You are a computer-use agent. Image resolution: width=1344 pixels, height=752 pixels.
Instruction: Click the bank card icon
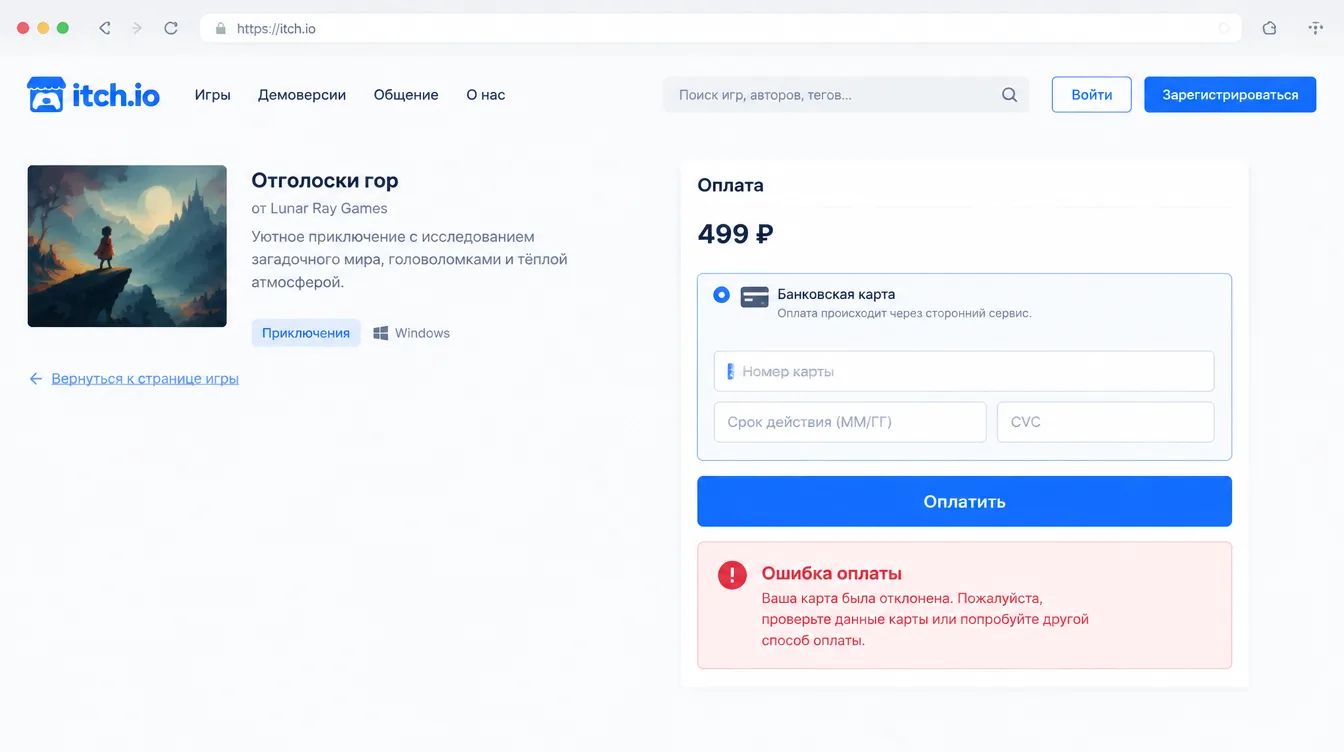(754, 296)
